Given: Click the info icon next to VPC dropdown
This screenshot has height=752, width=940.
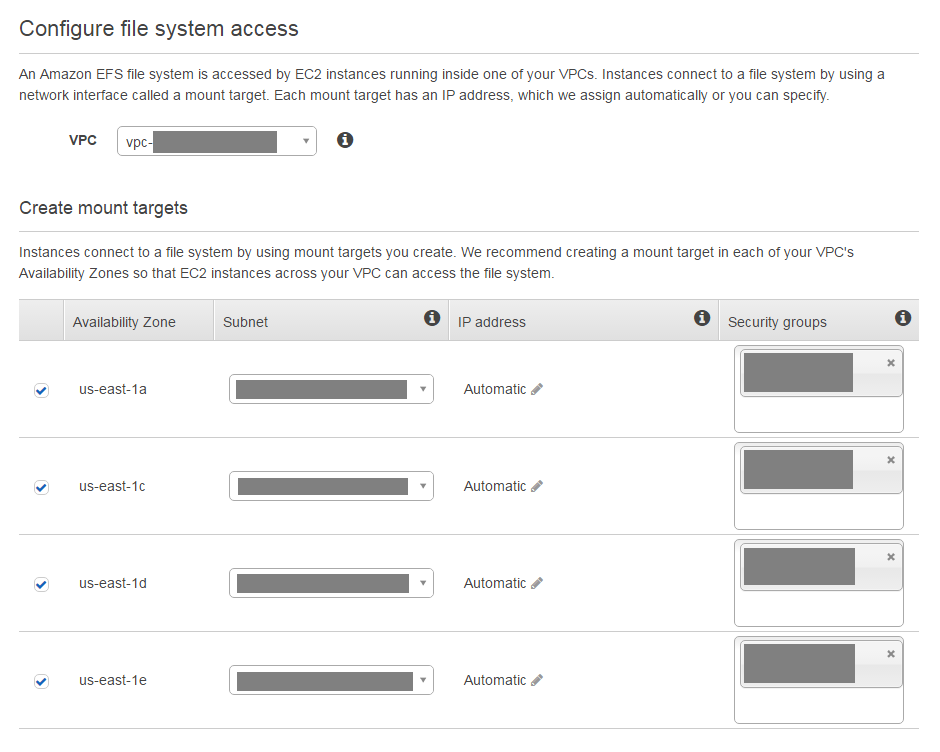Looking at the screenshot, I should tap(345, 140).
